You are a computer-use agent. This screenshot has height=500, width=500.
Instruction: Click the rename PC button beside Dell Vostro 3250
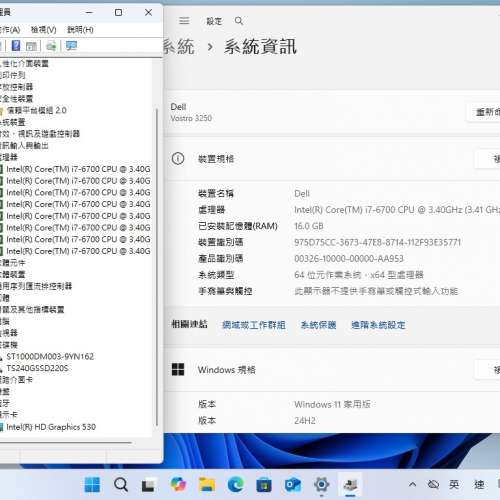(483, 112)
